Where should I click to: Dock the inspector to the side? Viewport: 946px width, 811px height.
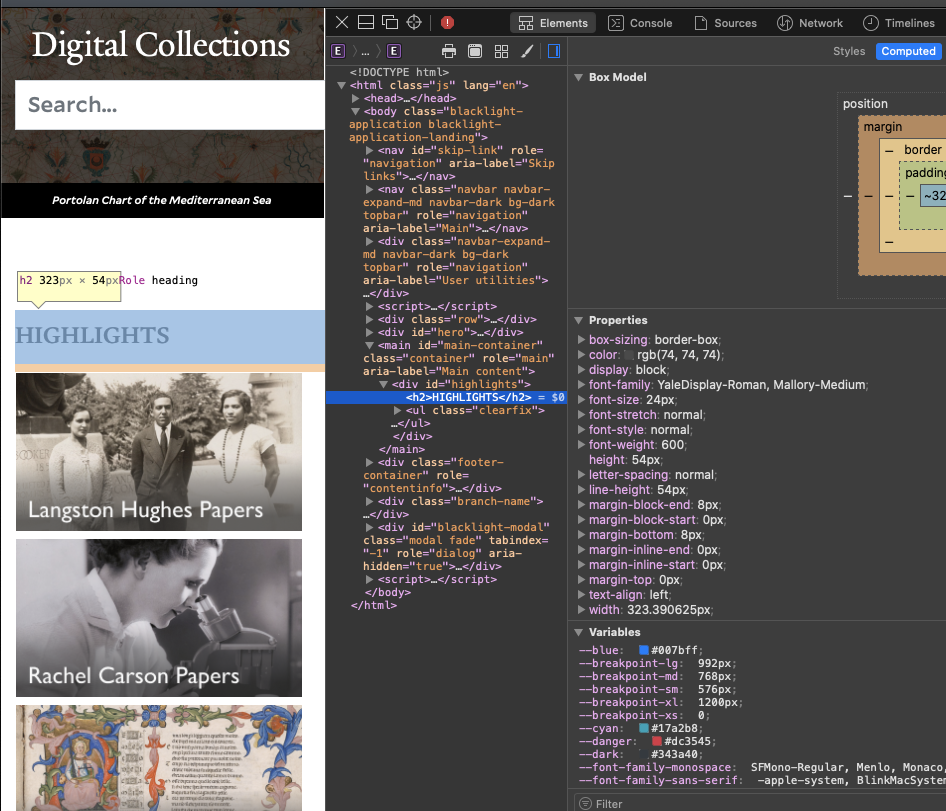click(x=388, y=22)
